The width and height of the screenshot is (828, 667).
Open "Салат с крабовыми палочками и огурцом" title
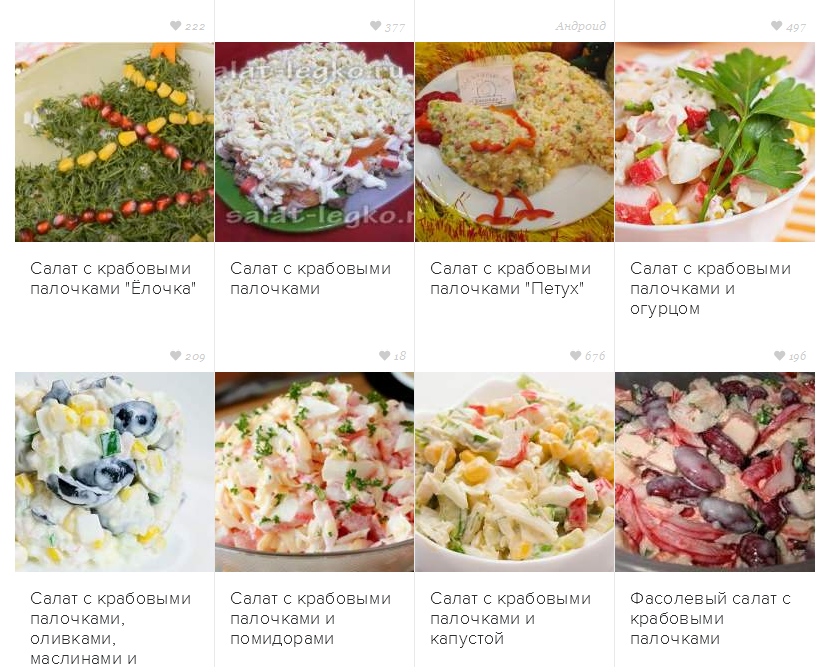(x=710, y=288)
